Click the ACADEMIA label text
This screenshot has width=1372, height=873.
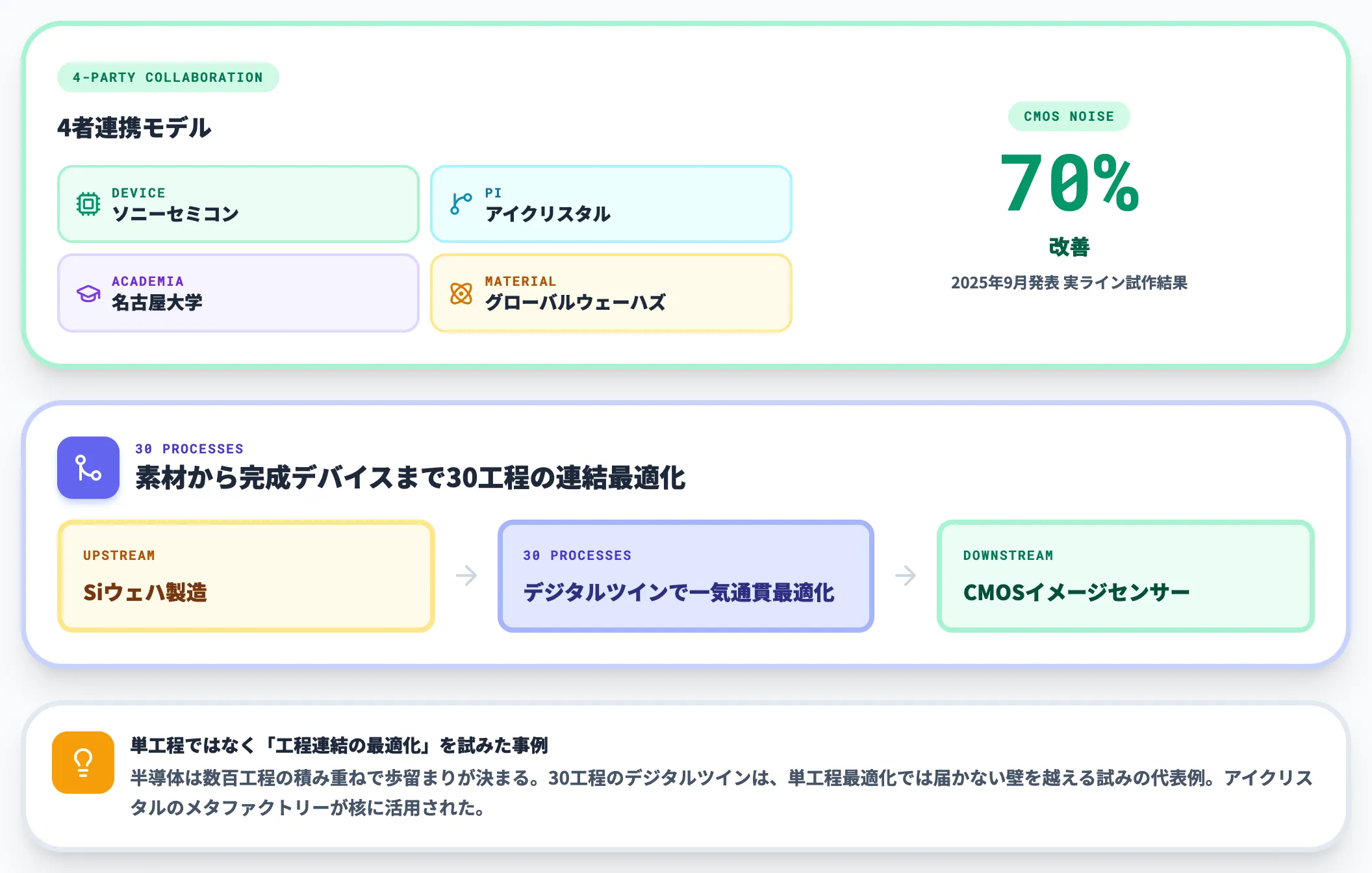coord(147,281)
